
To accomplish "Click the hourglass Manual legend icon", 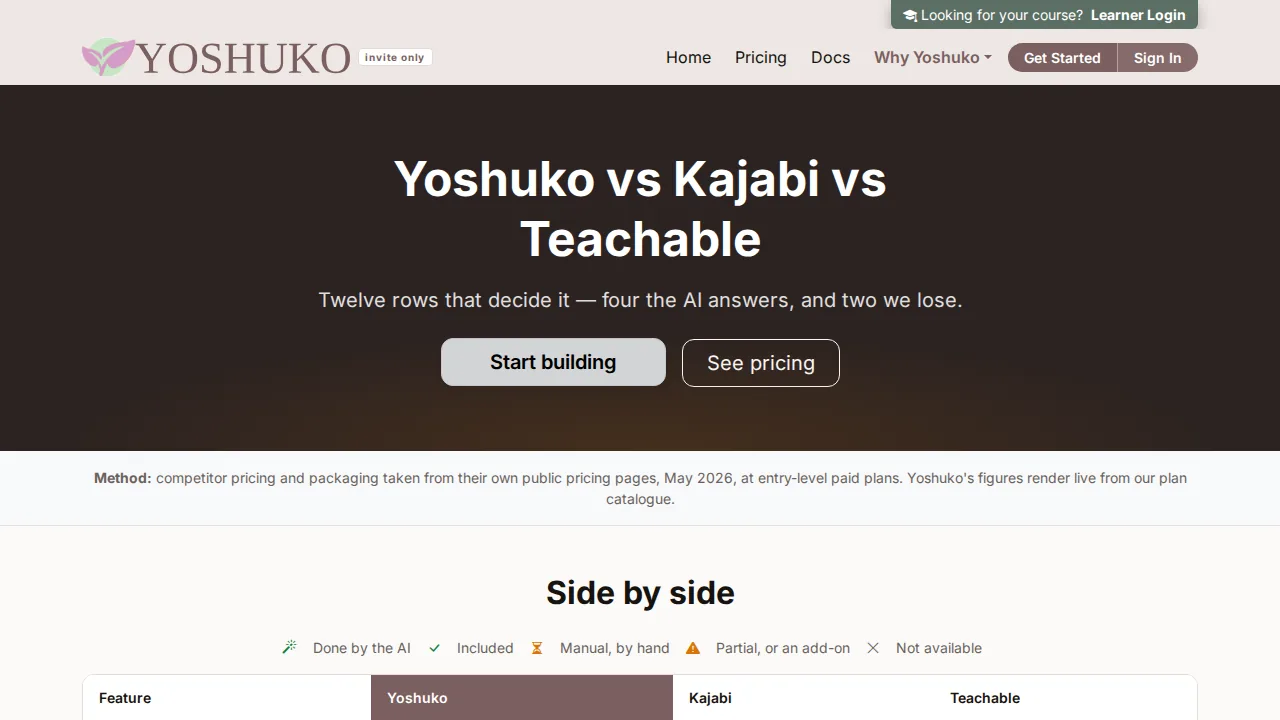I will pos(537,648).
